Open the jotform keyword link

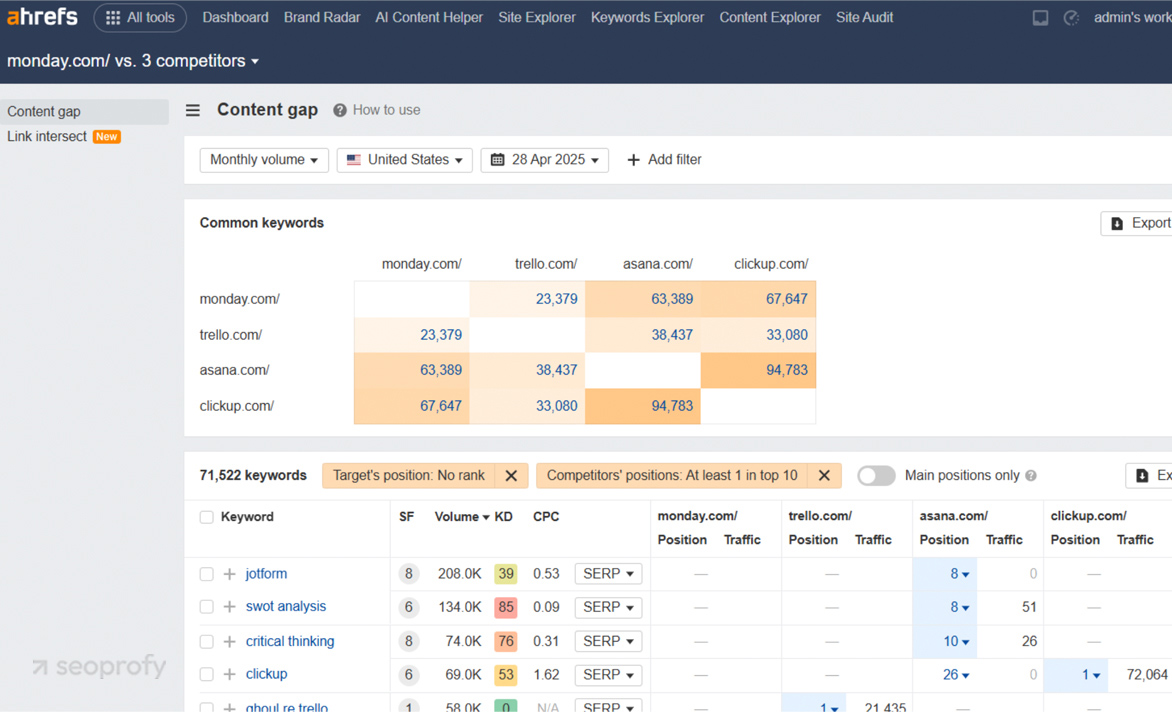pyautogui.click(x=266, y=574)
